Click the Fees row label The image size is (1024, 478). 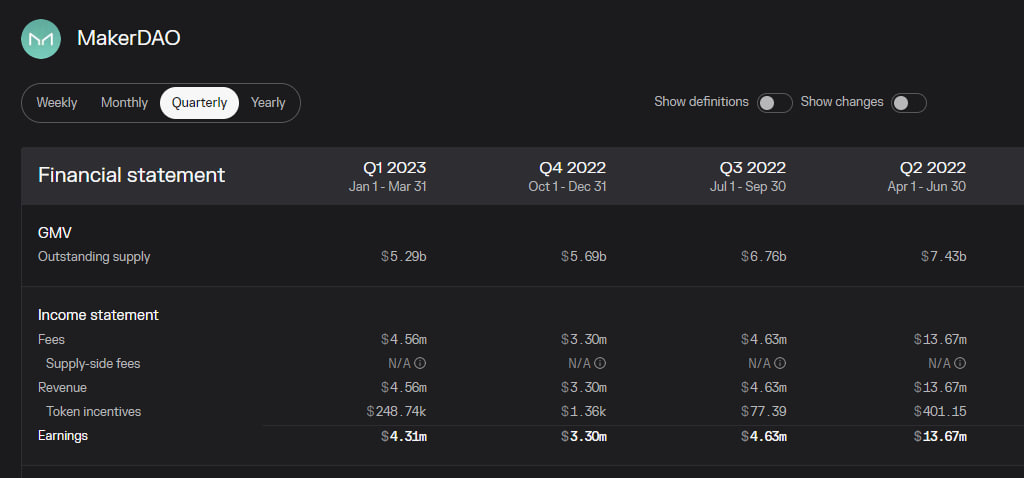tap(52, 340)
